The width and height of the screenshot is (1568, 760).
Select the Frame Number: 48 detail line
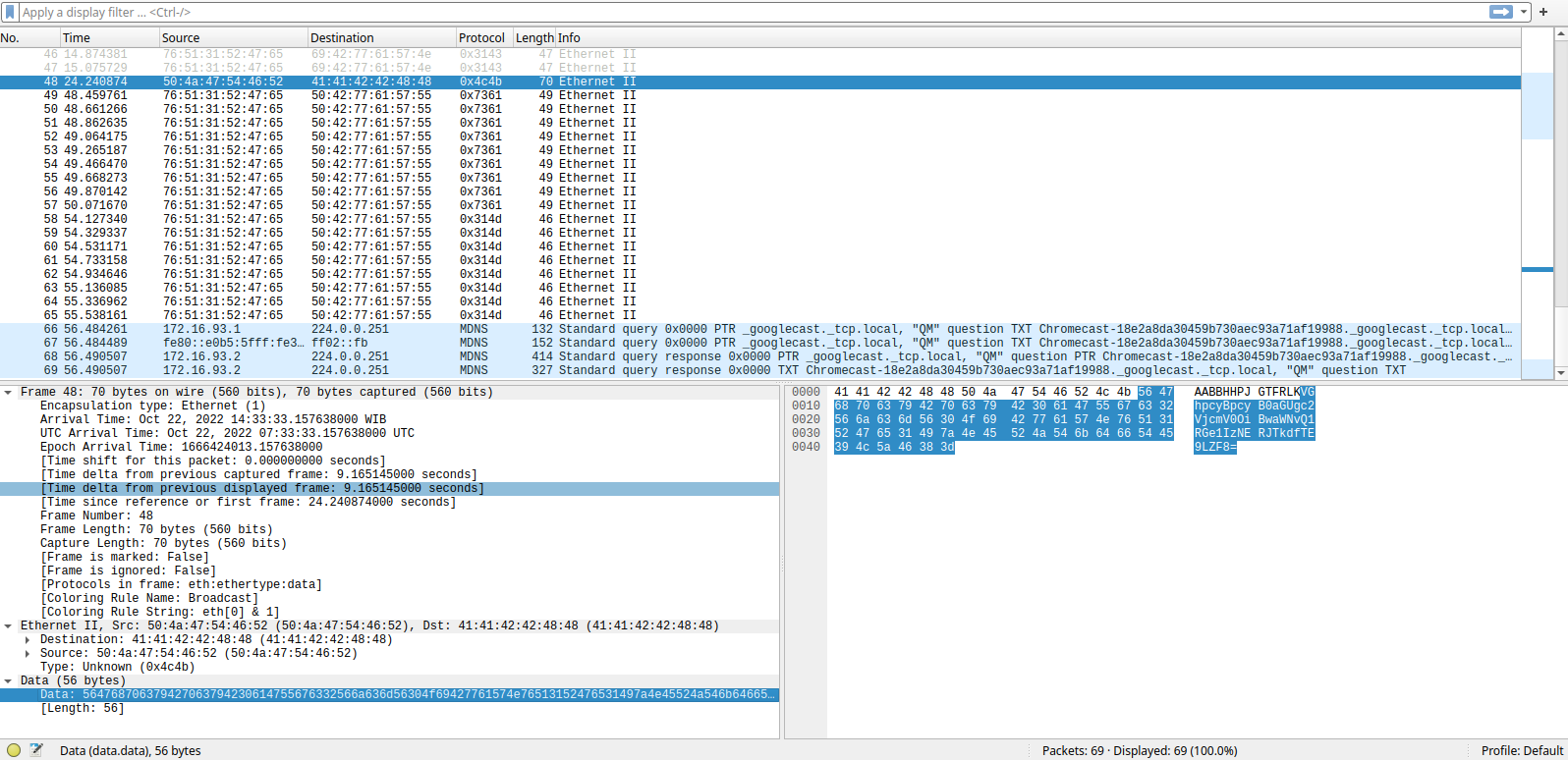(96, 516)
